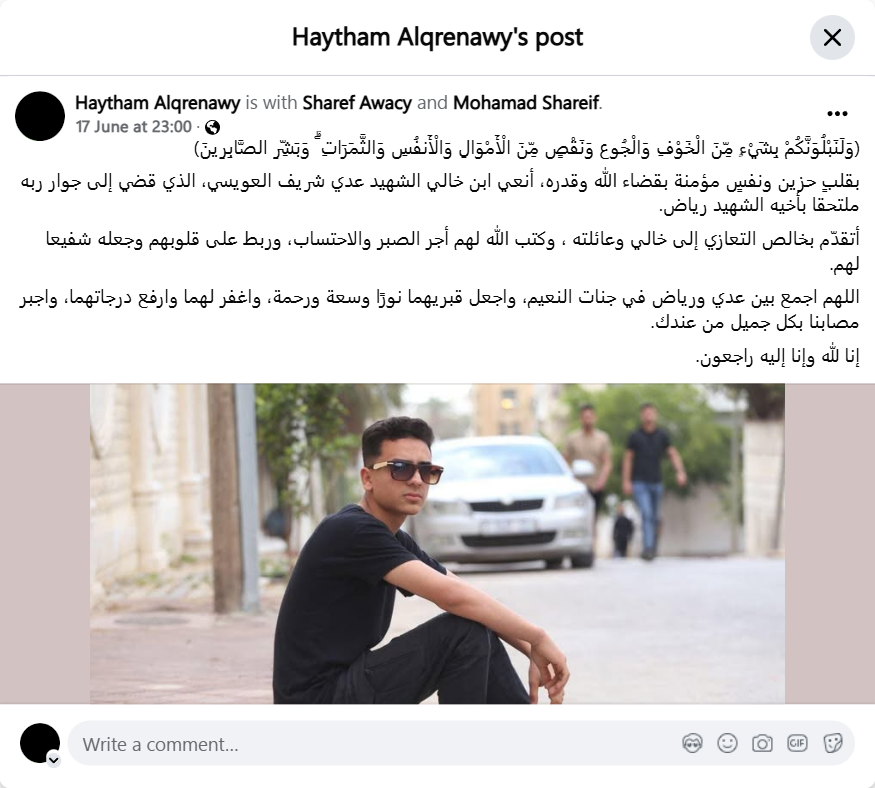Insert an avatar sticker in comment

pyautogui.click(x=692, y=743)
